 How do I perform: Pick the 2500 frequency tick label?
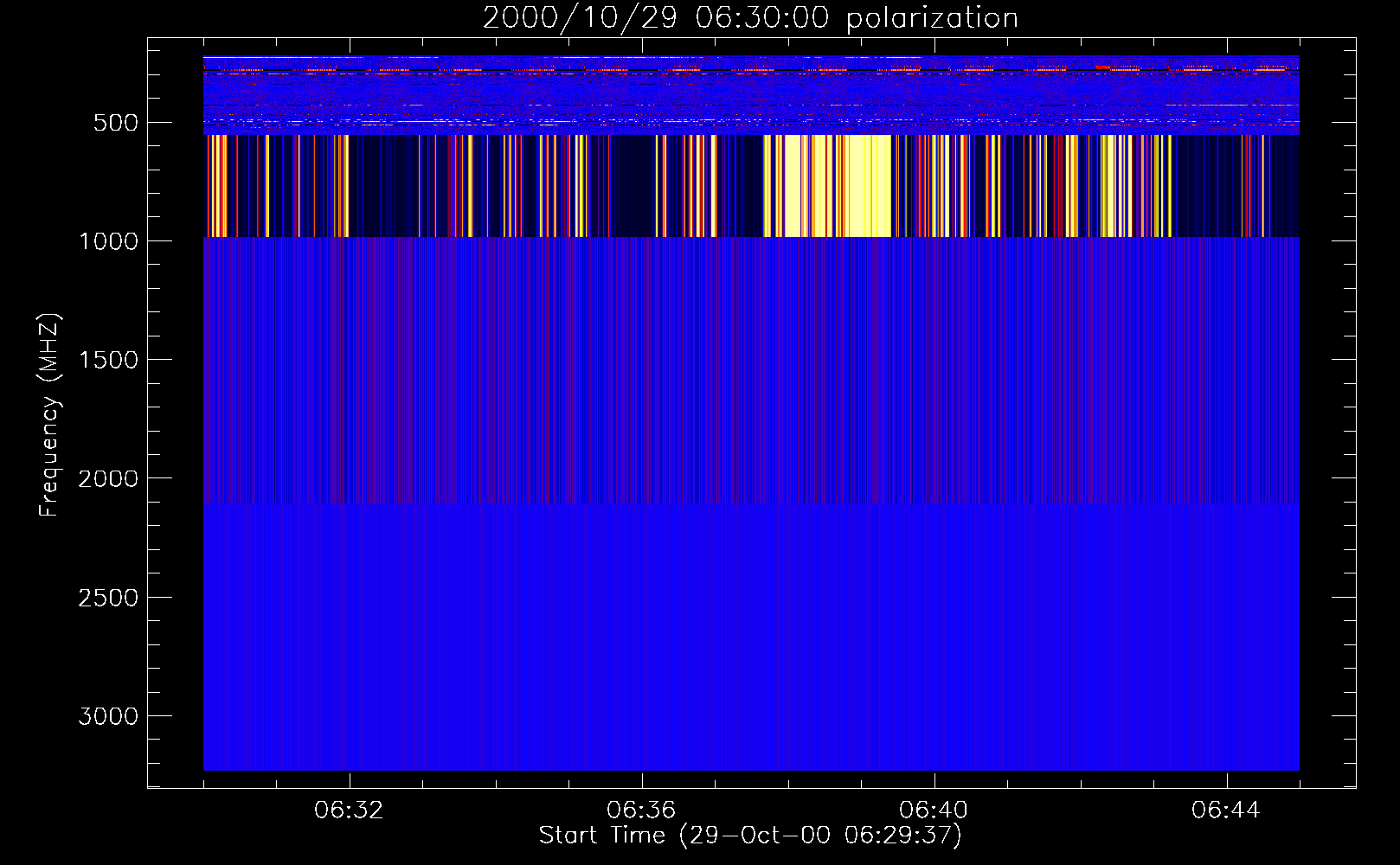(x=108, y=598)
